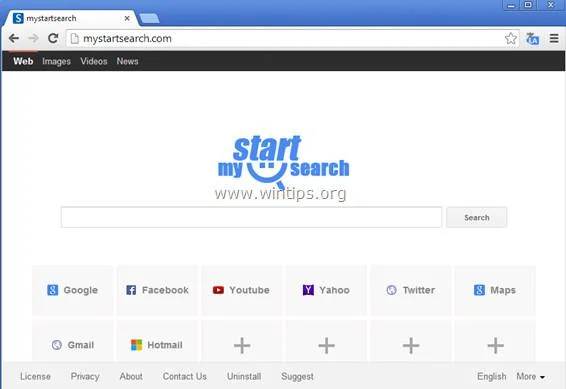
Task: Select the English language link
Action: click(492, 376)
